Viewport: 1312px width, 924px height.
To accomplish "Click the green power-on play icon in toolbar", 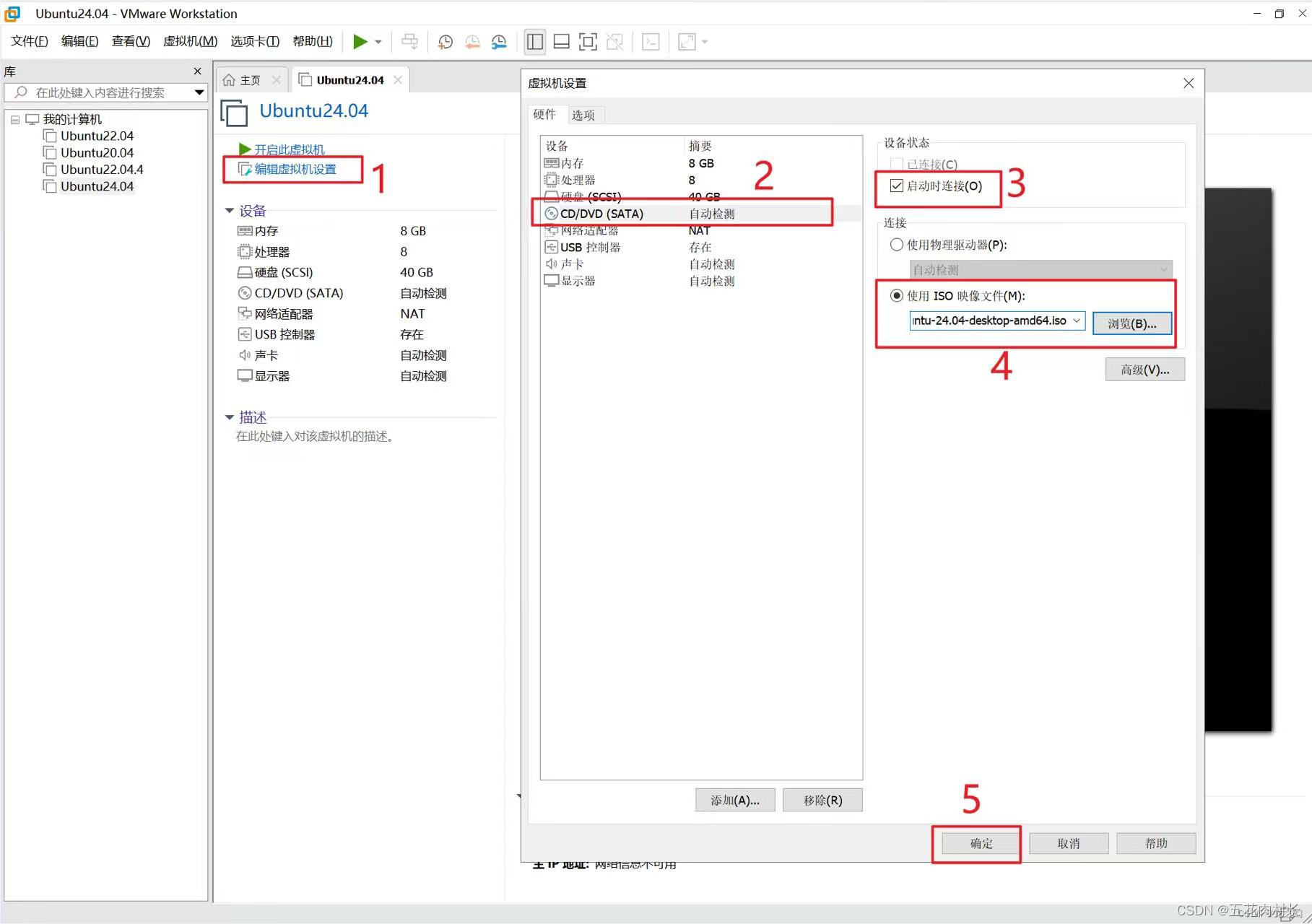I will click(x=360, y=42).
